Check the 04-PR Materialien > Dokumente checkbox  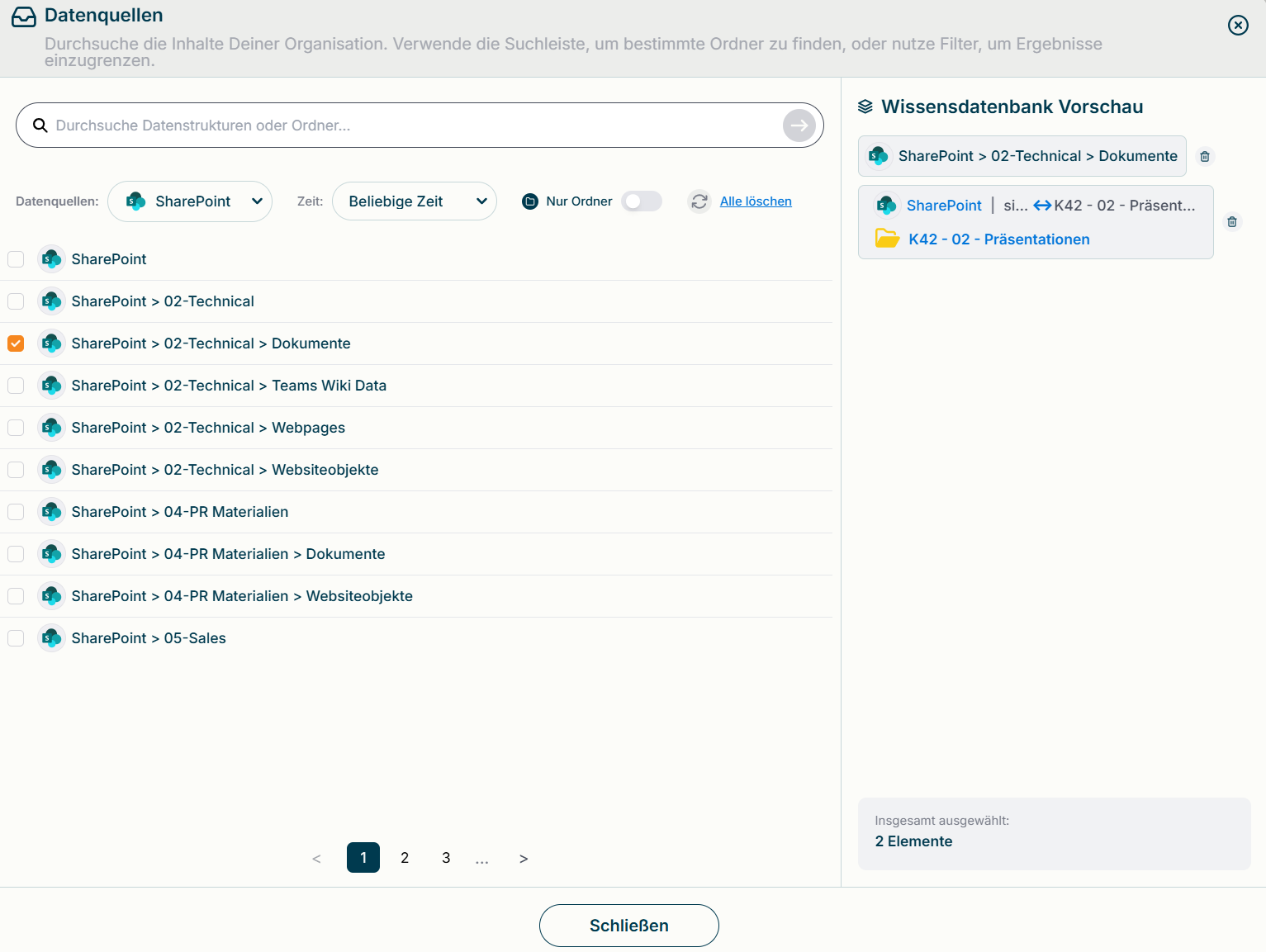16,554
